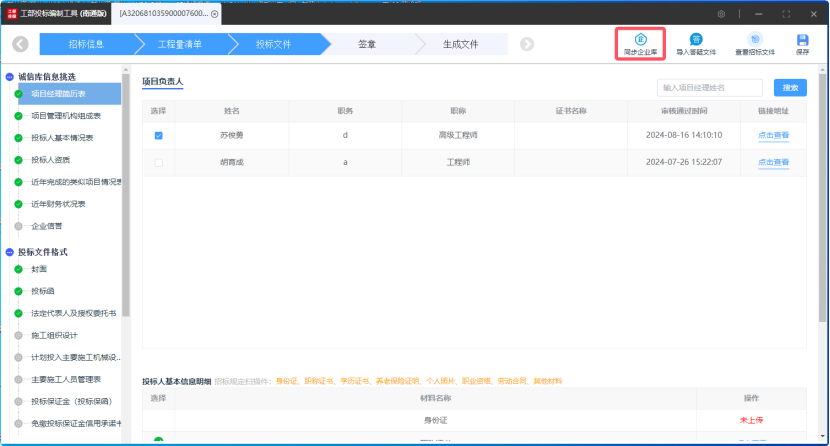Go back with the left arrow circle
Viewport: 830px width, 446px height.
tap(20, 45)
